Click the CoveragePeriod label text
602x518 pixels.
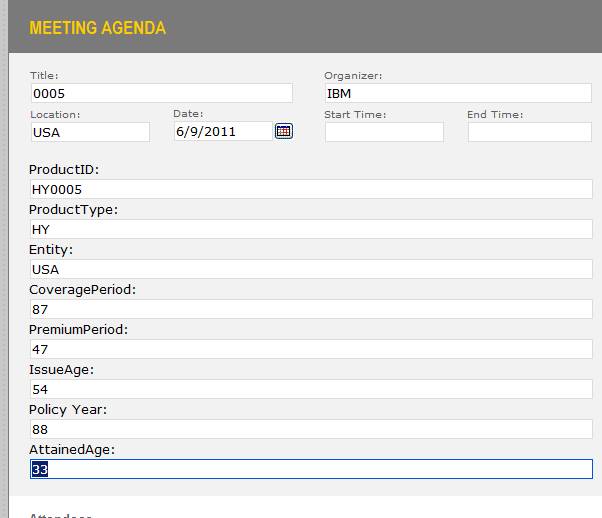pos(82,290)
